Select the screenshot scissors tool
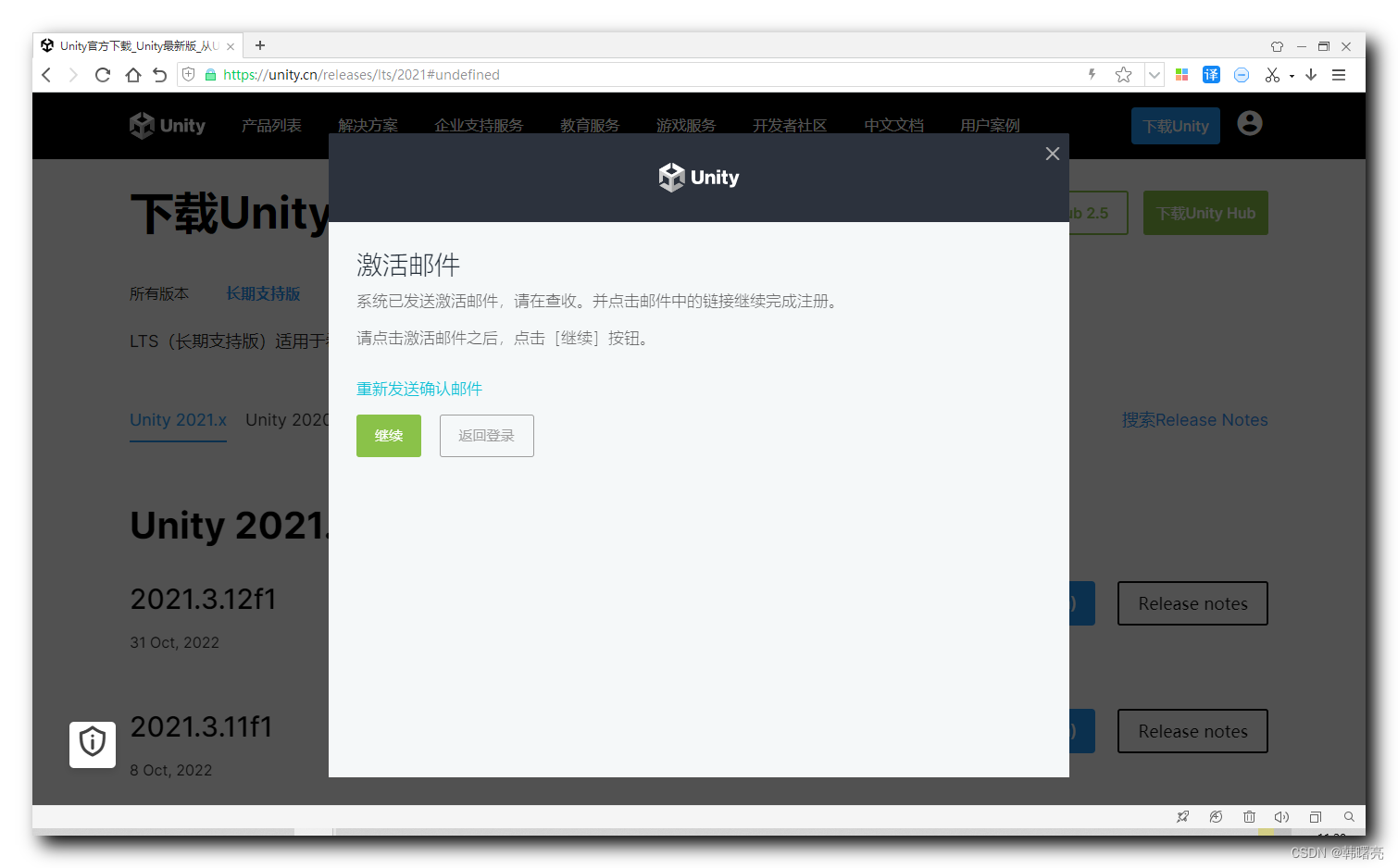1398x868 pixels. tap(1270, 74)
